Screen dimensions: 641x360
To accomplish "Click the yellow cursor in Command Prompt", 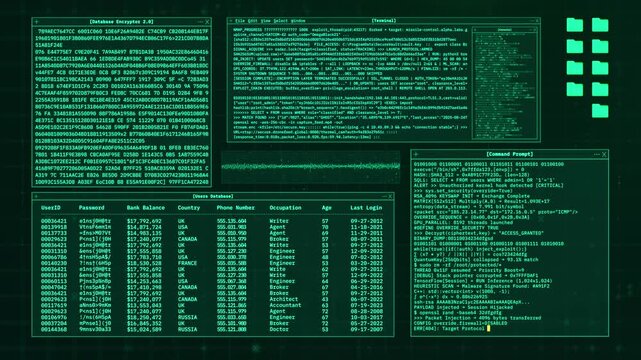I will pyautogui.click(x=488, y=328).
